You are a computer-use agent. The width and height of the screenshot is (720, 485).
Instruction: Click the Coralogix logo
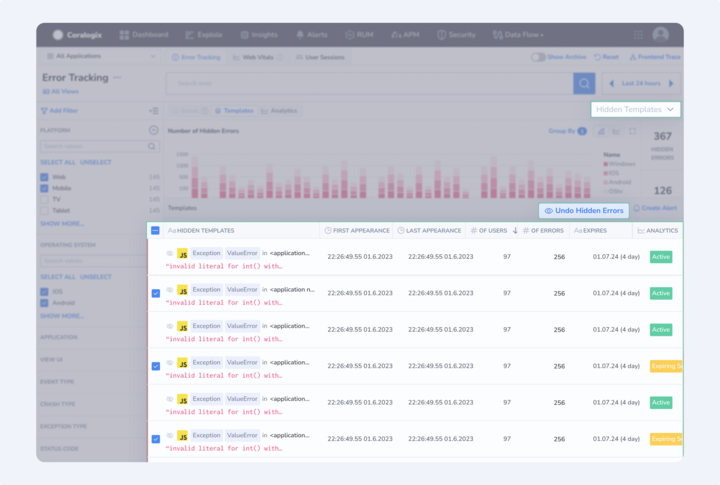coord(77,35)
